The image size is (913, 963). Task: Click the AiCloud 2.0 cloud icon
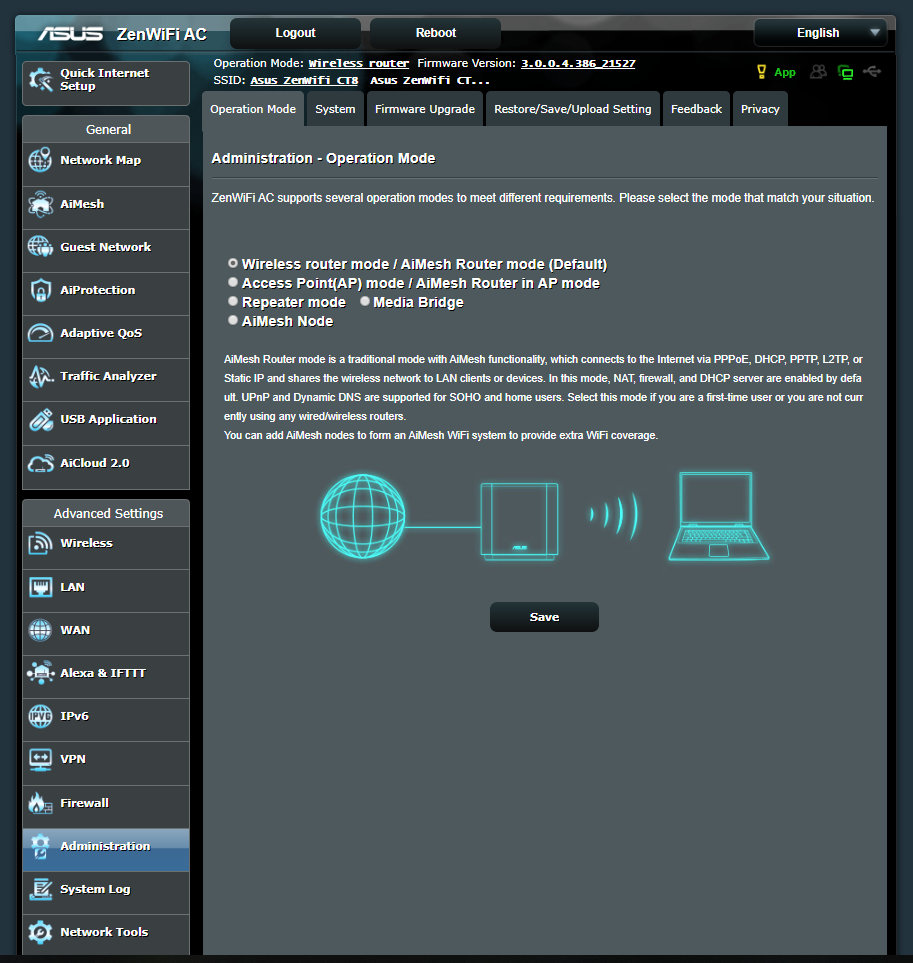pyautogui.click(x=41, y=463)
